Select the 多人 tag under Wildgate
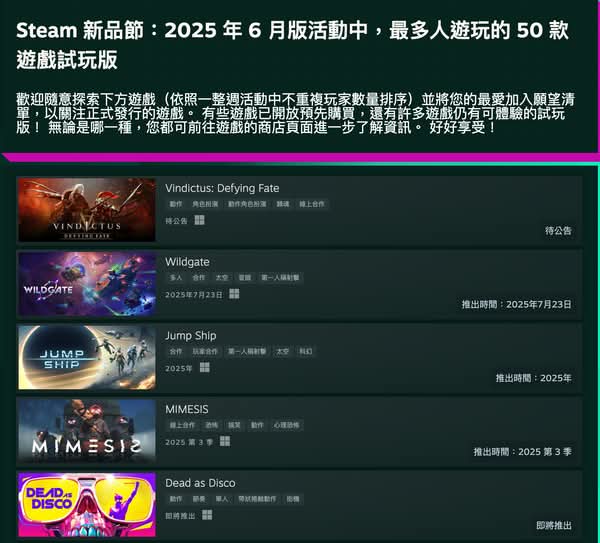 tap(176, 278)
